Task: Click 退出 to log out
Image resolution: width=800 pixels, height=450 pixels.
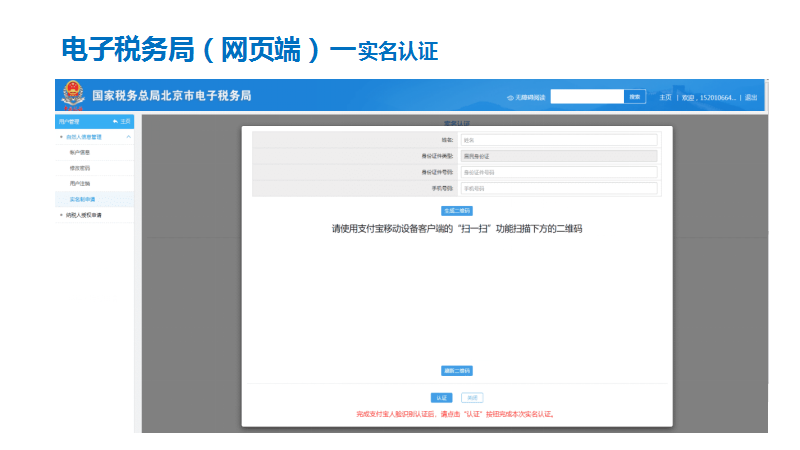Action: click(751, 97)
